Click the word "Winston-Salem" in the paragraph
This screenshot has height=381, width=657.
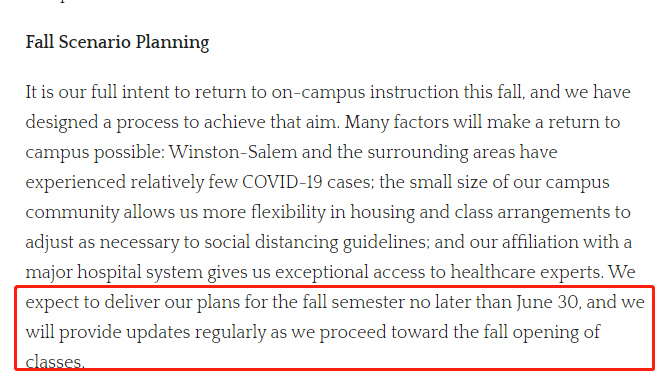coord(233,152)
